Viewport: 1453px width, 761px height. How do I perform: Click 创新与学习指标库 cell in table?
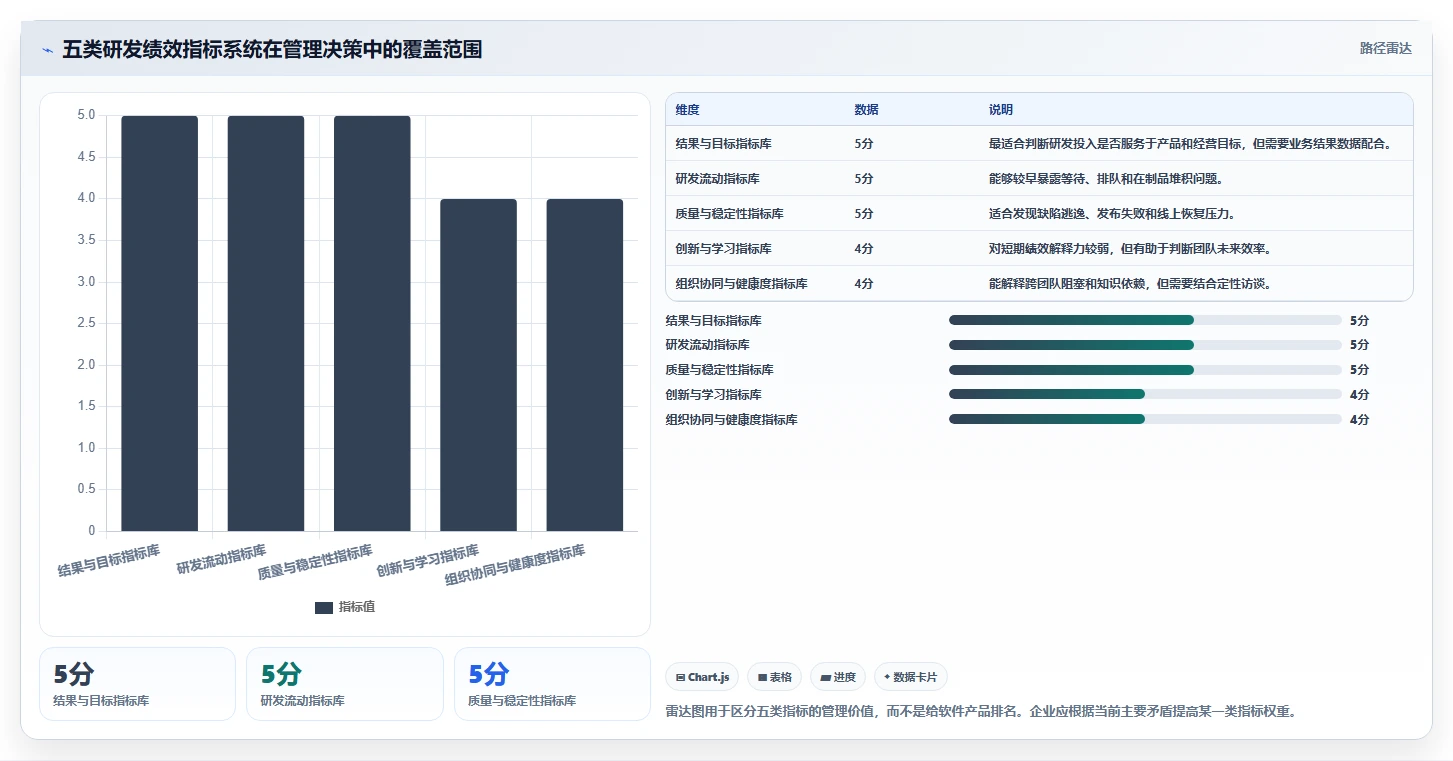coord(724,249)
